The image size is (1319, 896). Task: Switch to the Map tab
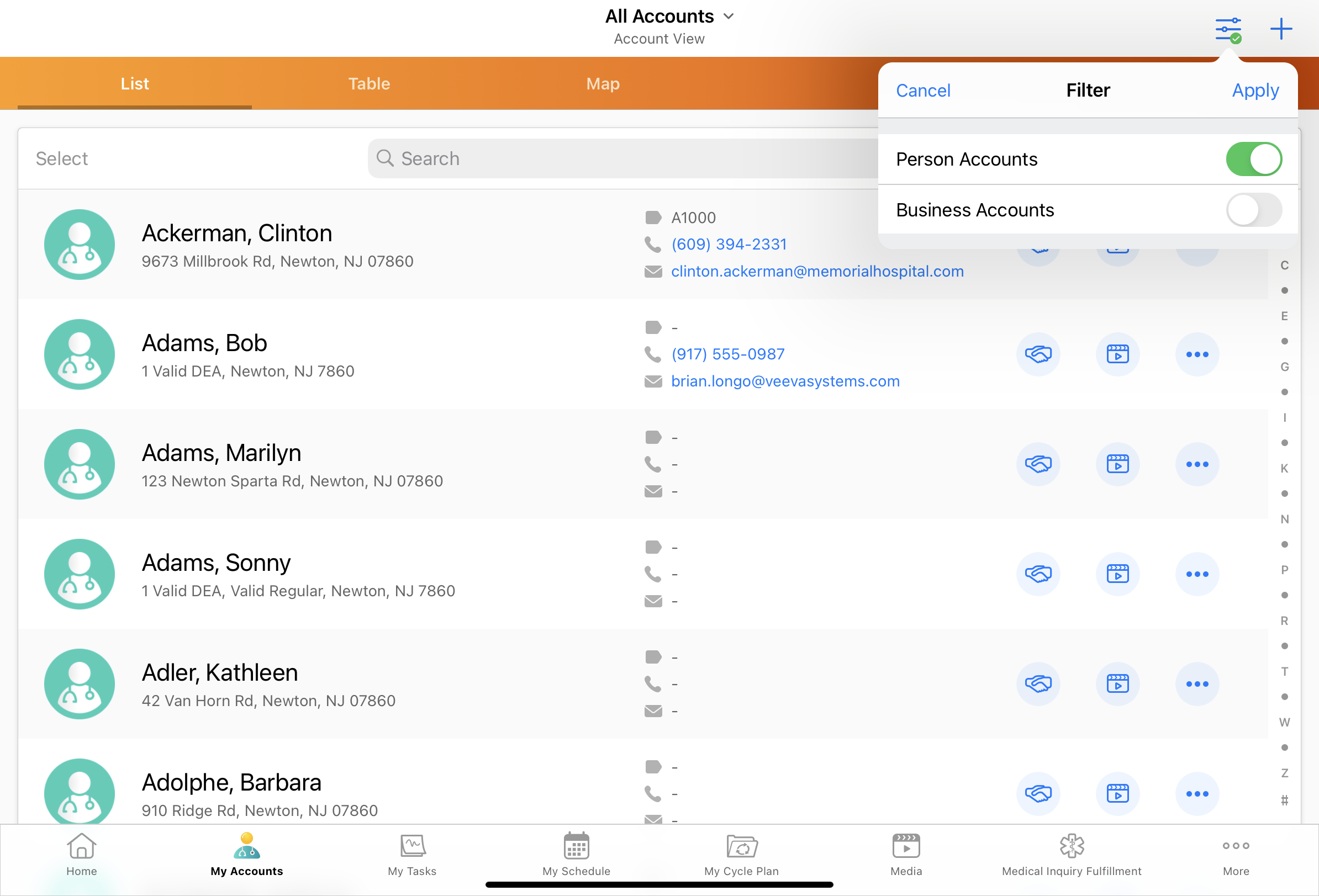[x=603, y=84]
